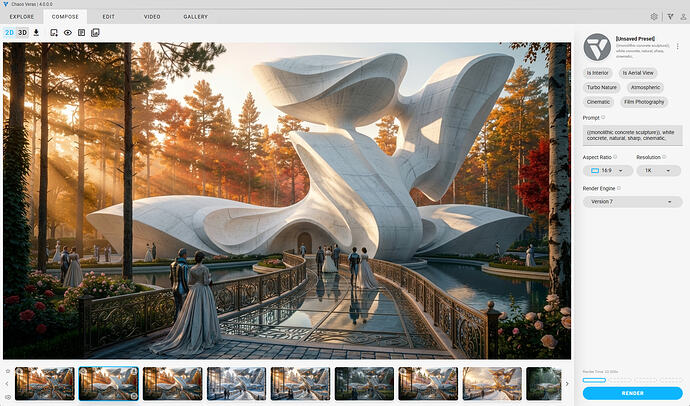
Task: Click the image-add icon beside the download arrow
Action: click(x=54, y=32)
